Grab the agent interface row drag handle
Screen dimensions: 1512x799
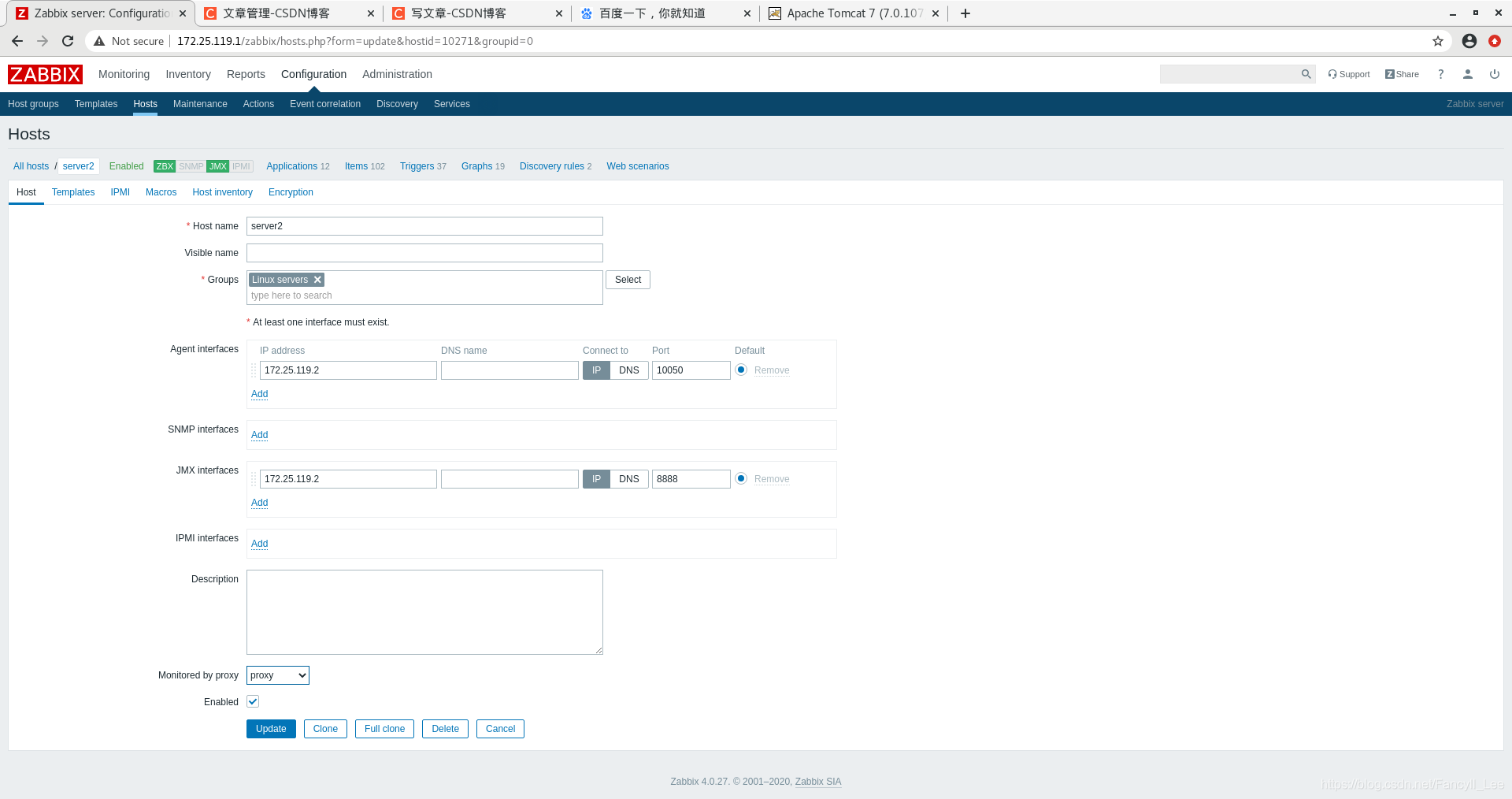click(x=254, y=370)
